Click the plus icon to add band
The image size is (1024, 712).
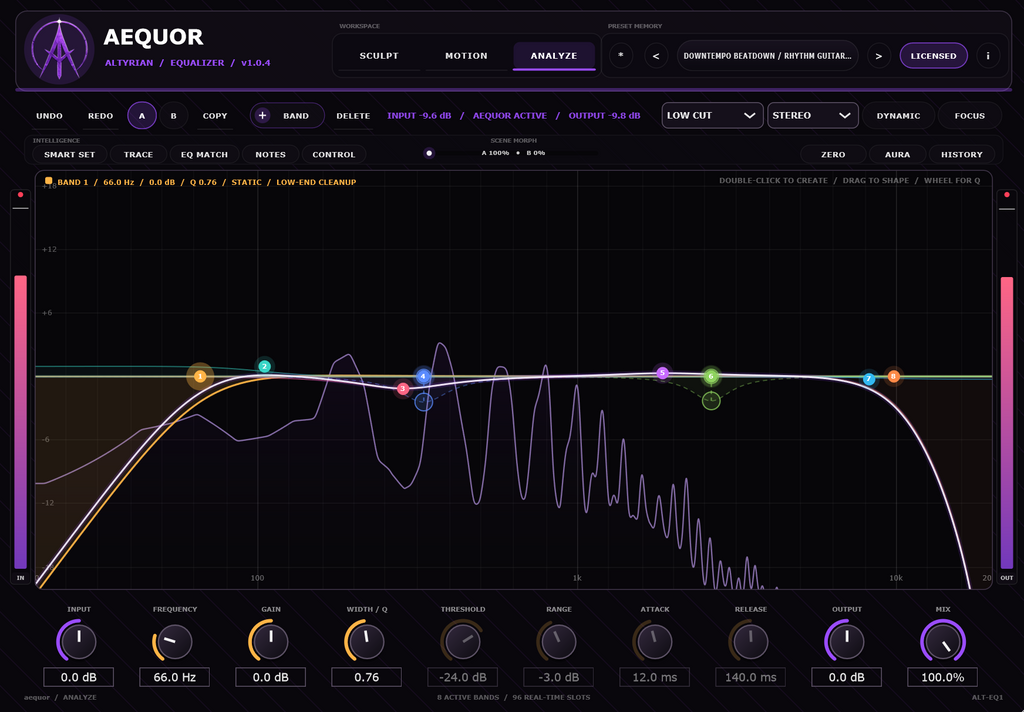(x=263, y=116)
